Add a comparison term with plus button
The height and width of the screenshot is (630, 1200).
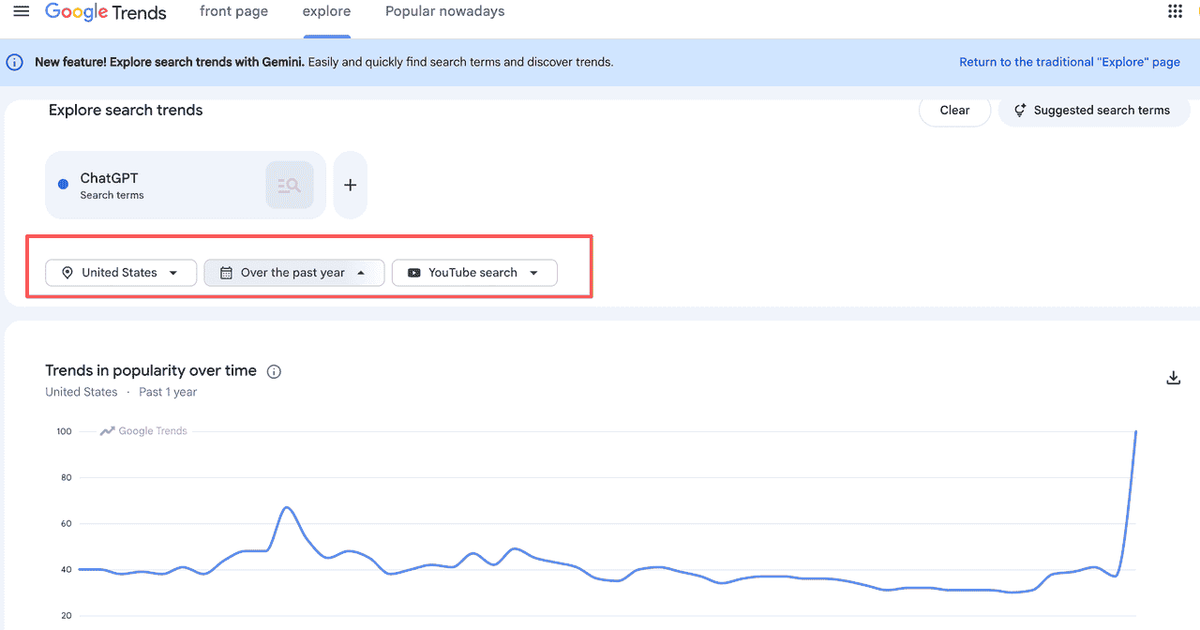click(350, 185)
